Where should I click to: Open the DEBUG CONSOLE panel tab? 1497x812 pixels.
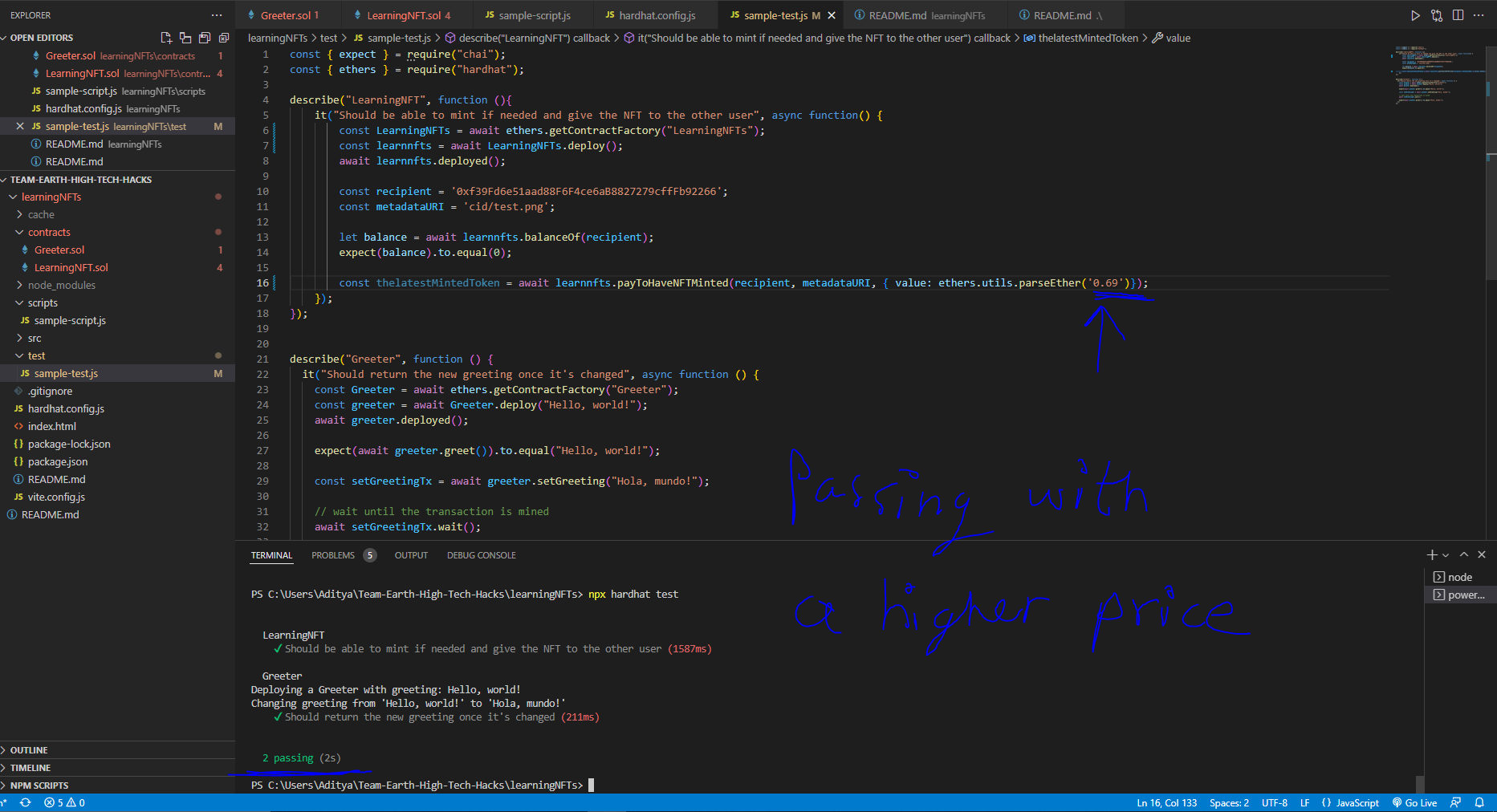point(481,555)
